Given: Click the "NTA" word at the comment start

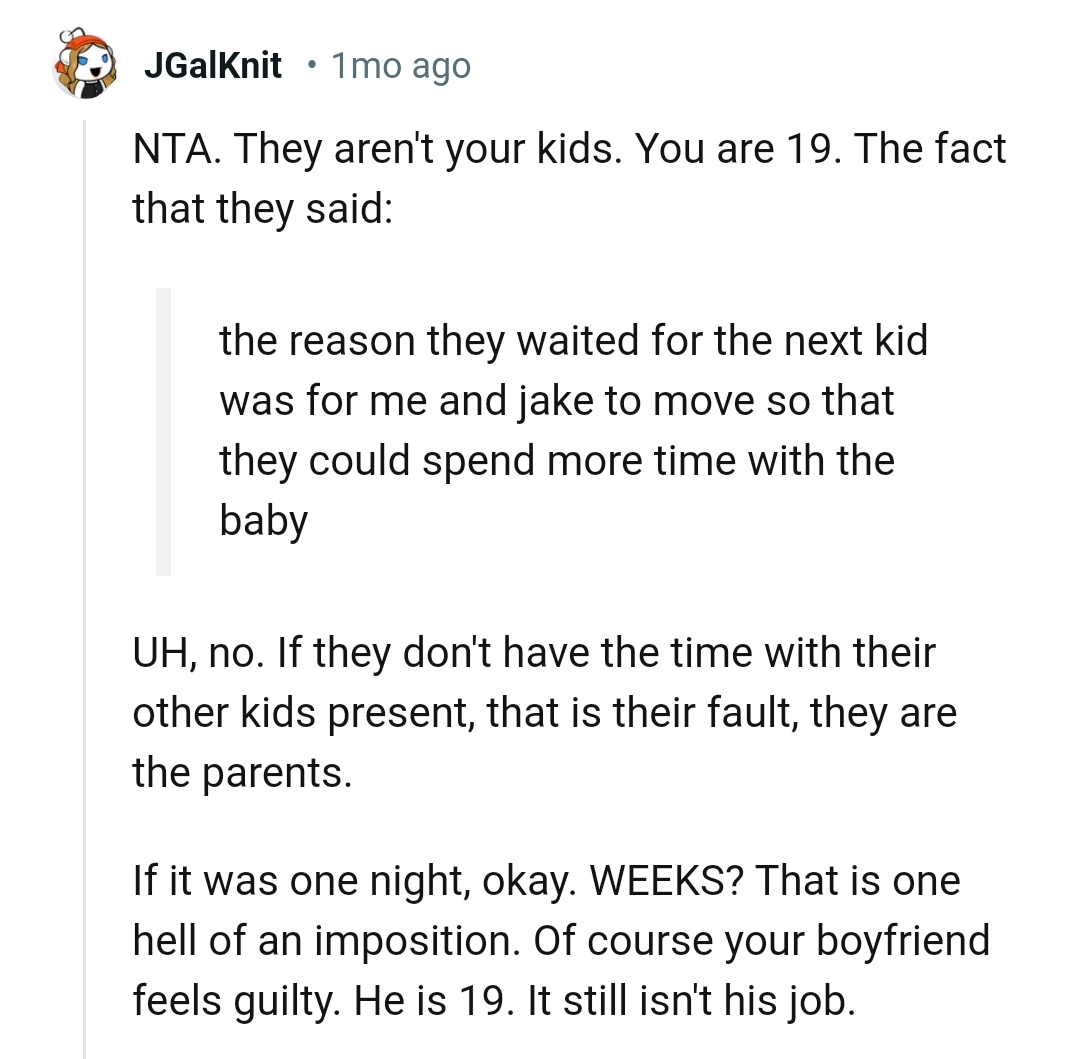Looking at the screenshot, I should [x=168, y=150].
